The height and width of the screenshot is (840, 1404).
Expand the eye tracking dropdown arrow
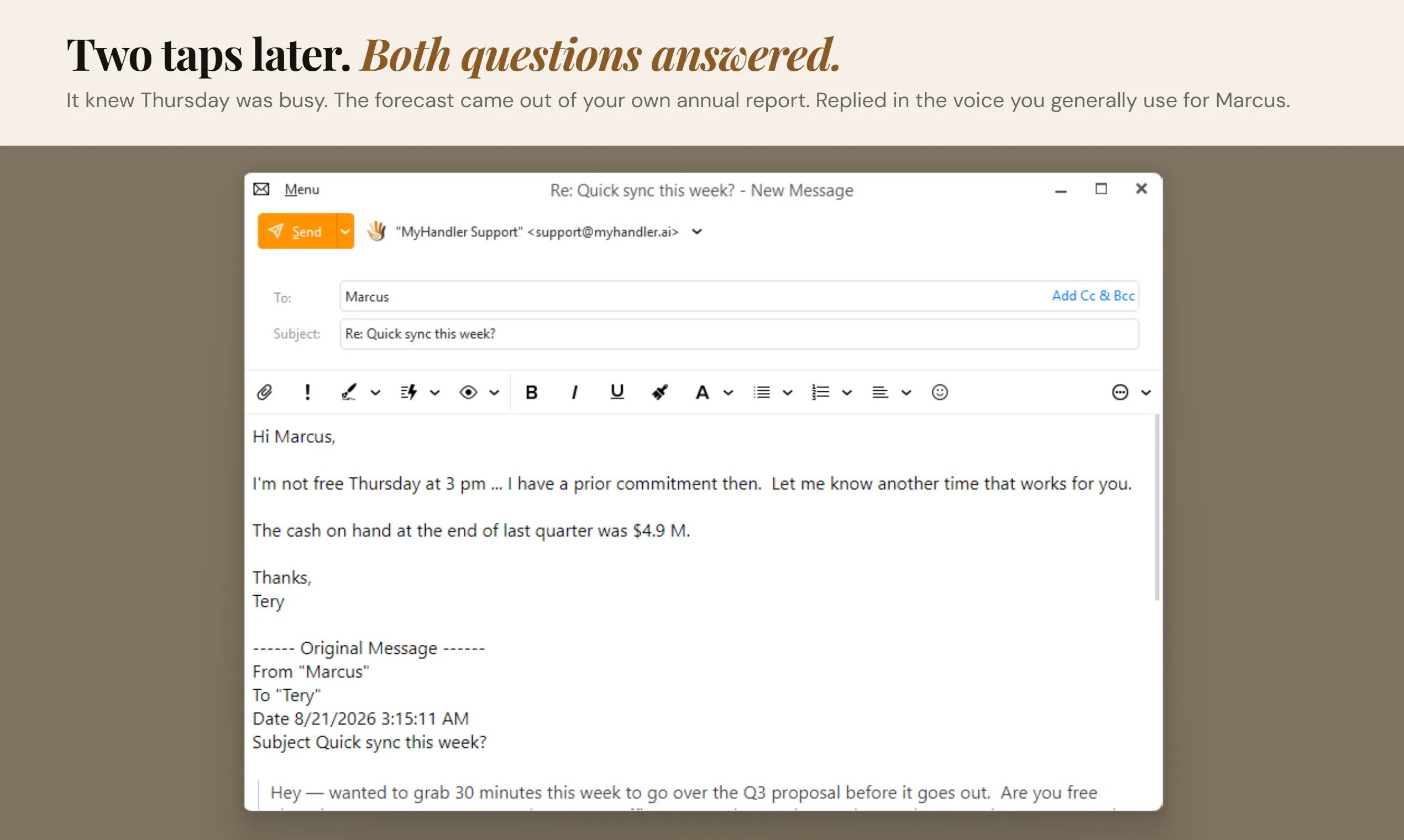[x=494, y=392]
